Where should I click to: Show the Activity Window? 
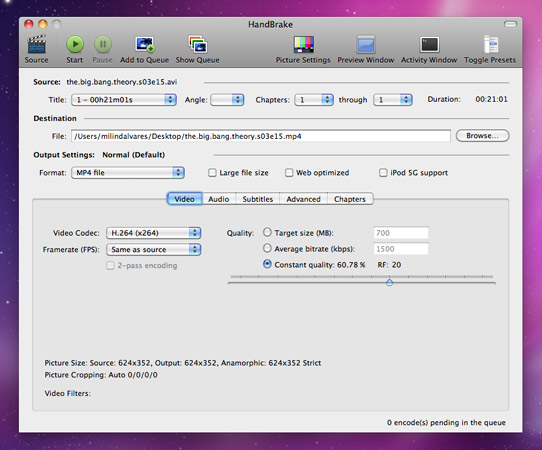tap(429, 45)
